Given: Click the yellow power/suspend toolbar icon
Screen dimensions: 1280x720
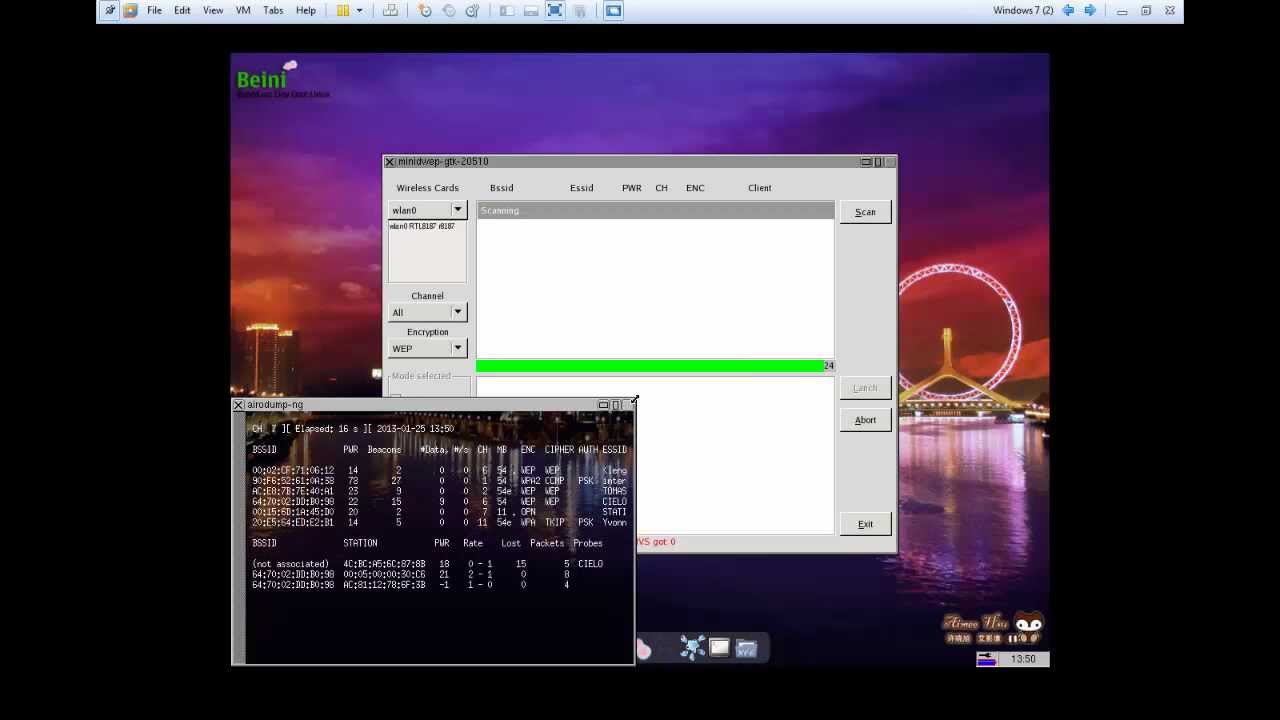Looking at the screenshot, I should pos(343,10).
